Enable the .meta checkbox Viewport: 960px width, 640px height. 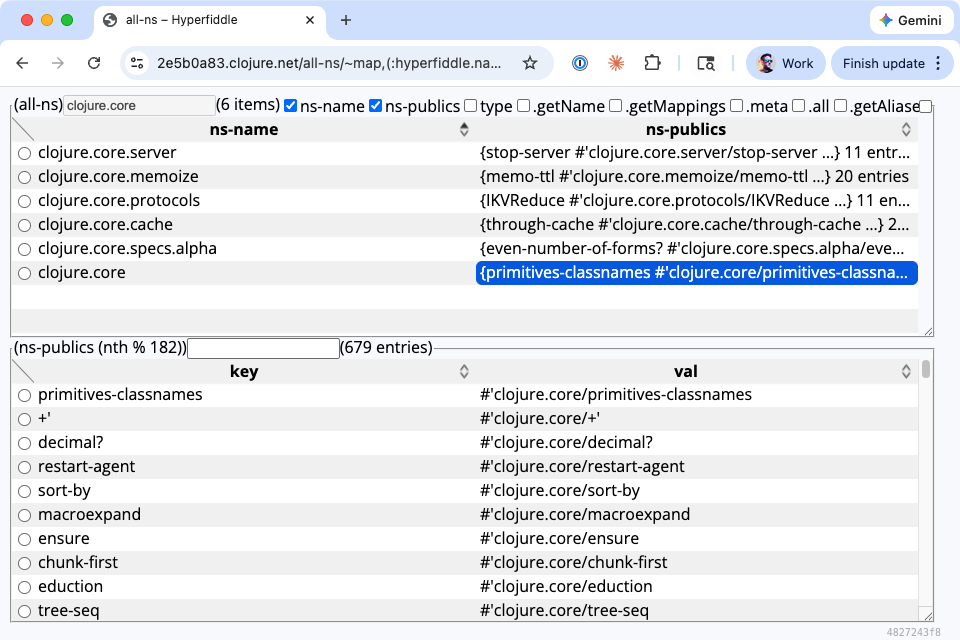point(737,105)
